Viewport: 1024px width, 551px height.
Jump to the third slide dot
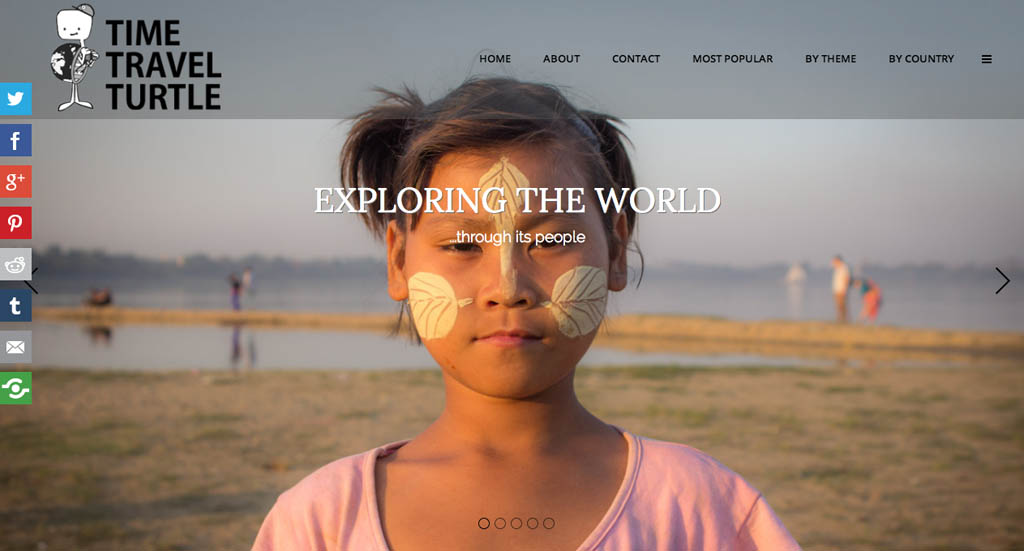[x=516, y=523]
